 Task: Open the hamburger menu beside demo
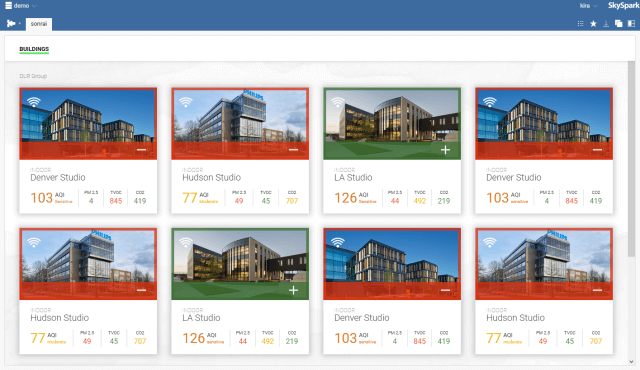pos(8,6)
